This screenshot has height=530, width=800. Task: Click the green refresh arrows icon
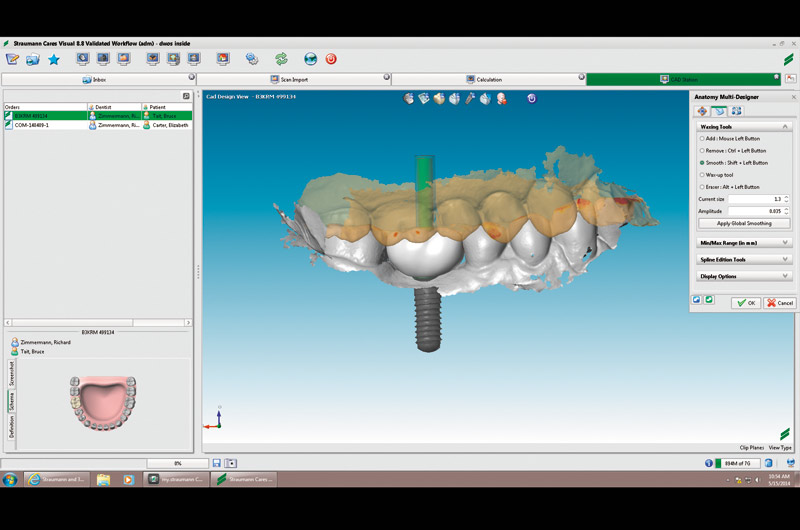[281, 59]
